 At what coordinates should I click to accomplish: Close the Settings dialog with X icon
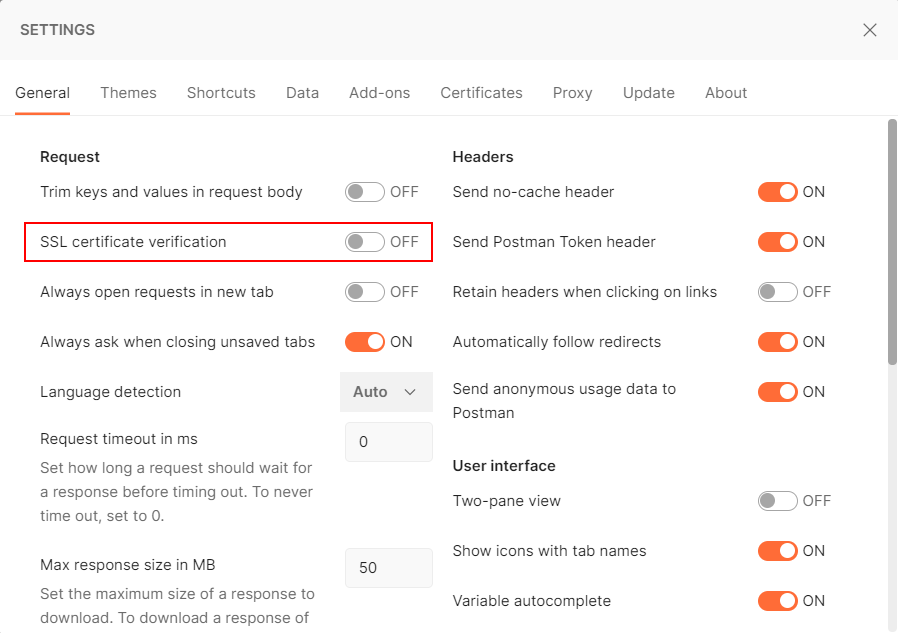pos(869,30)
